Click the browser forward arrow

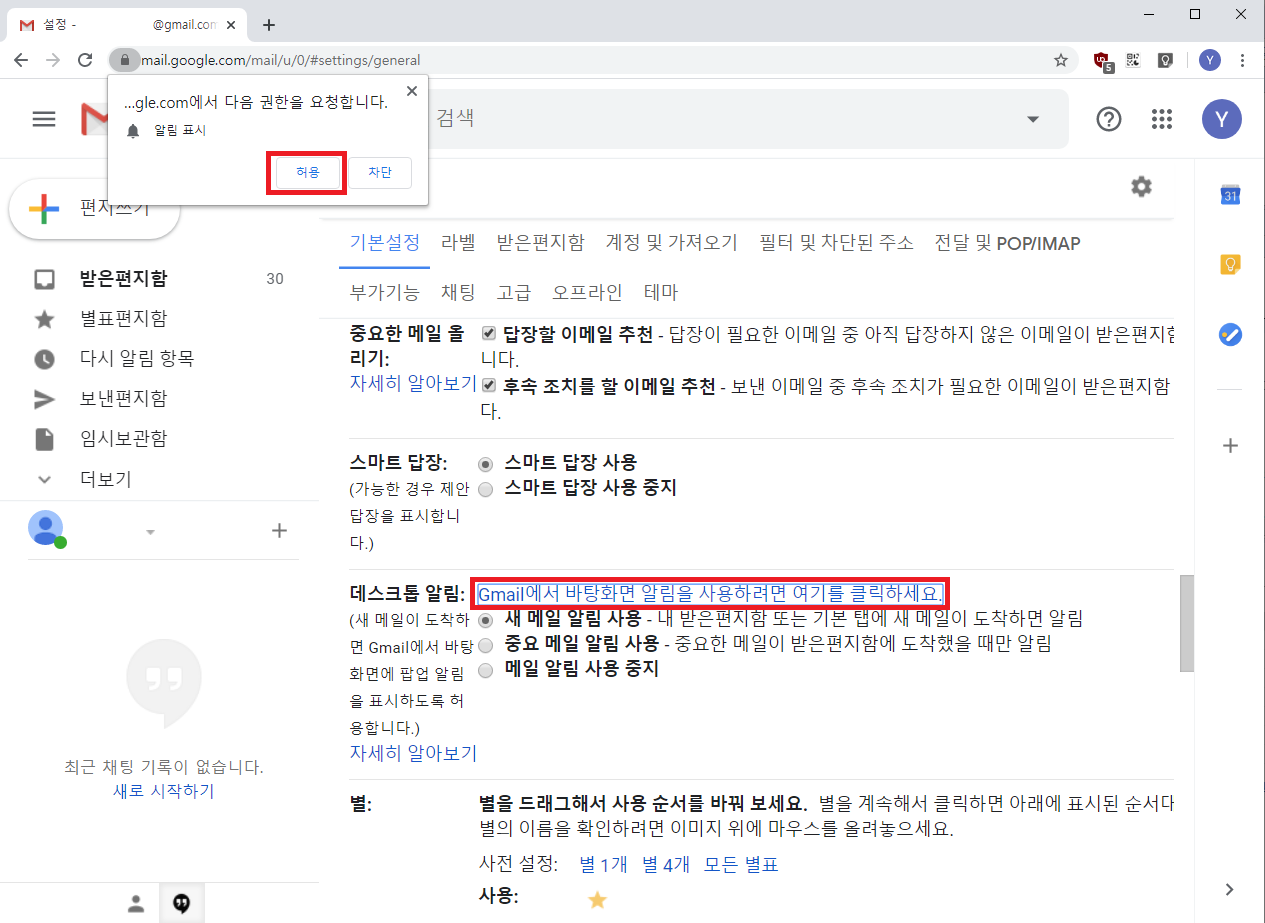53,60
